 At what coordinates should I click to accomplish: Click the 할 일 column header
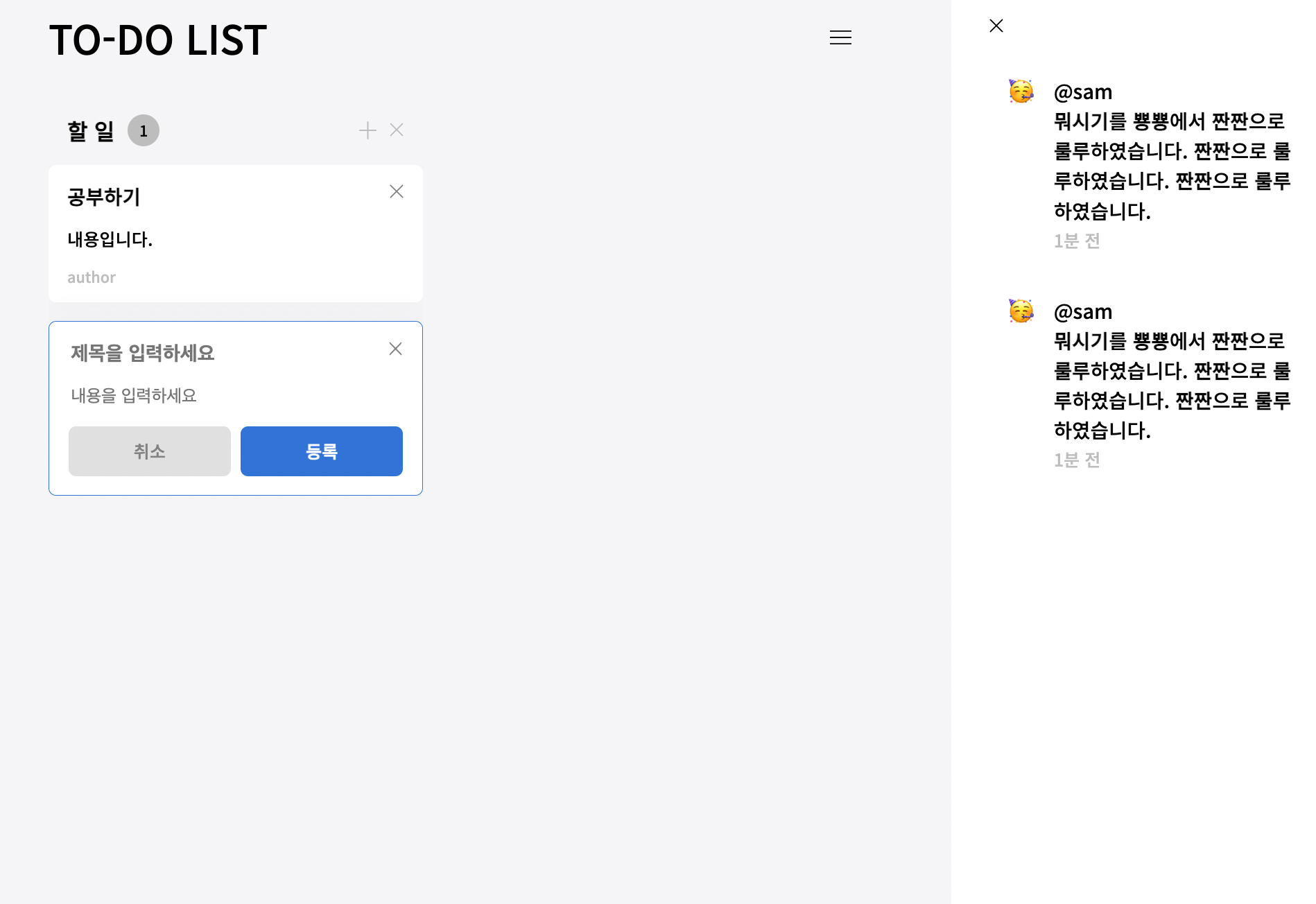90,129
